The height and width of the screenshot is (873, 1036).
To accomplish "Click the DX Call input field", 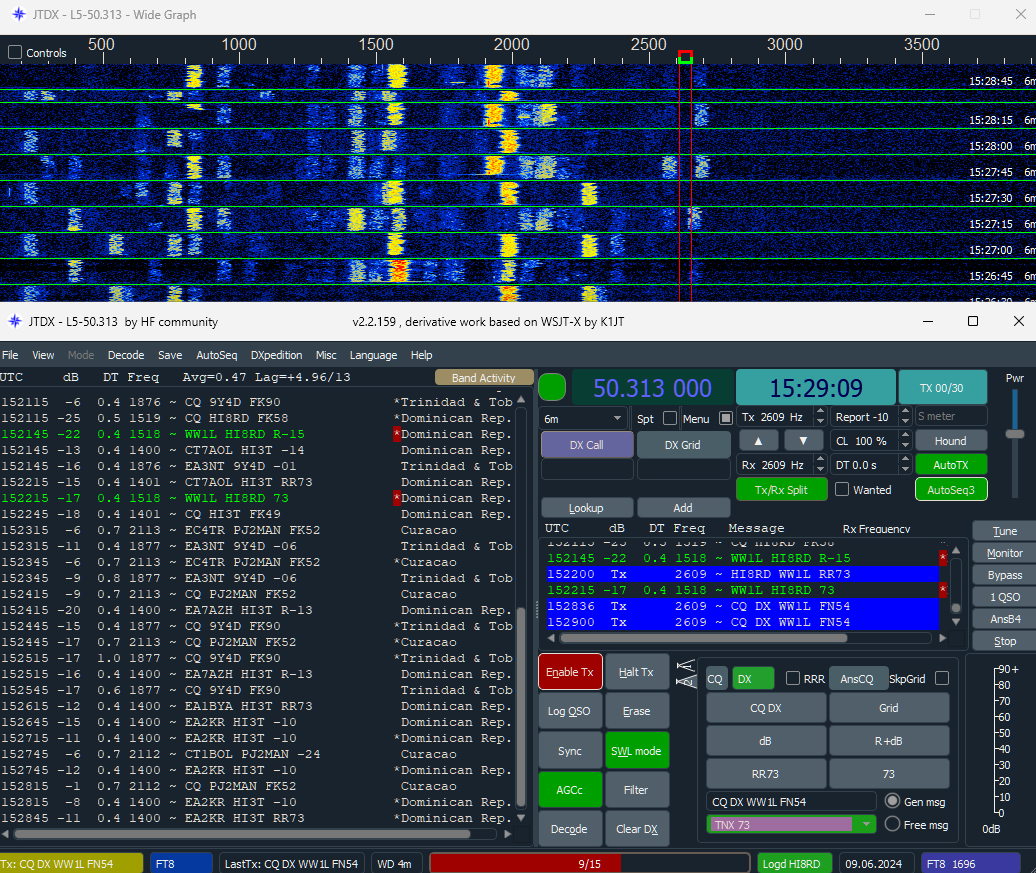I will tap(587, 469).
